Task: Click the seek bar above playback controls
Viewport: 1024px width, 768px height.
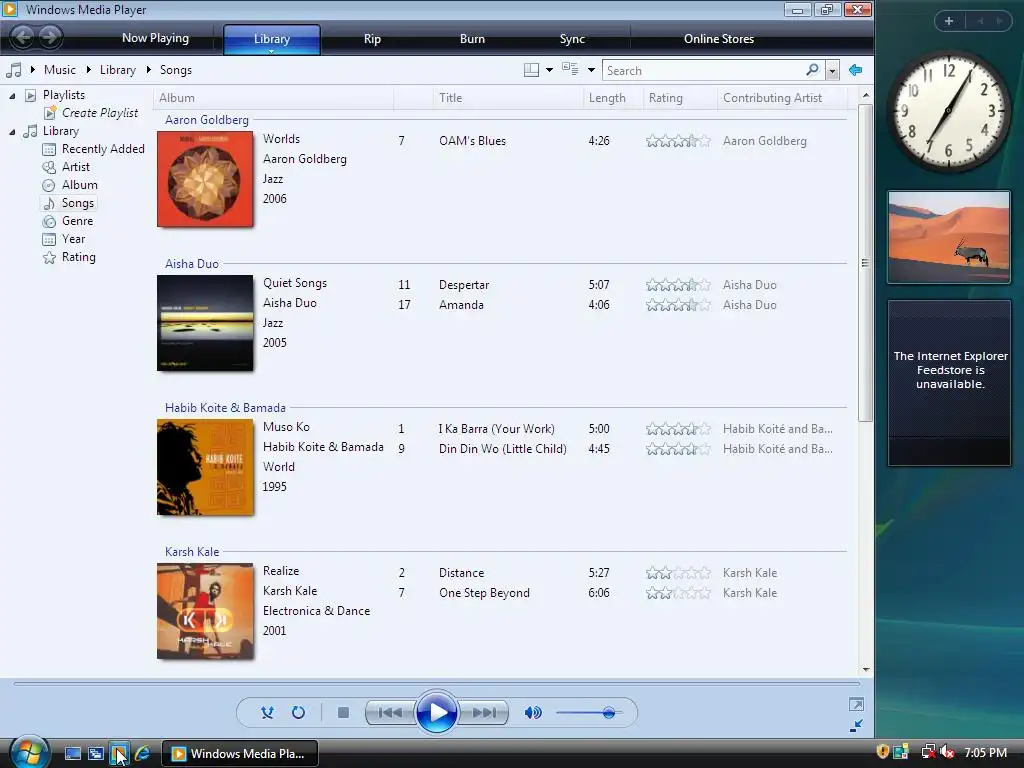Action: [436, 684]
